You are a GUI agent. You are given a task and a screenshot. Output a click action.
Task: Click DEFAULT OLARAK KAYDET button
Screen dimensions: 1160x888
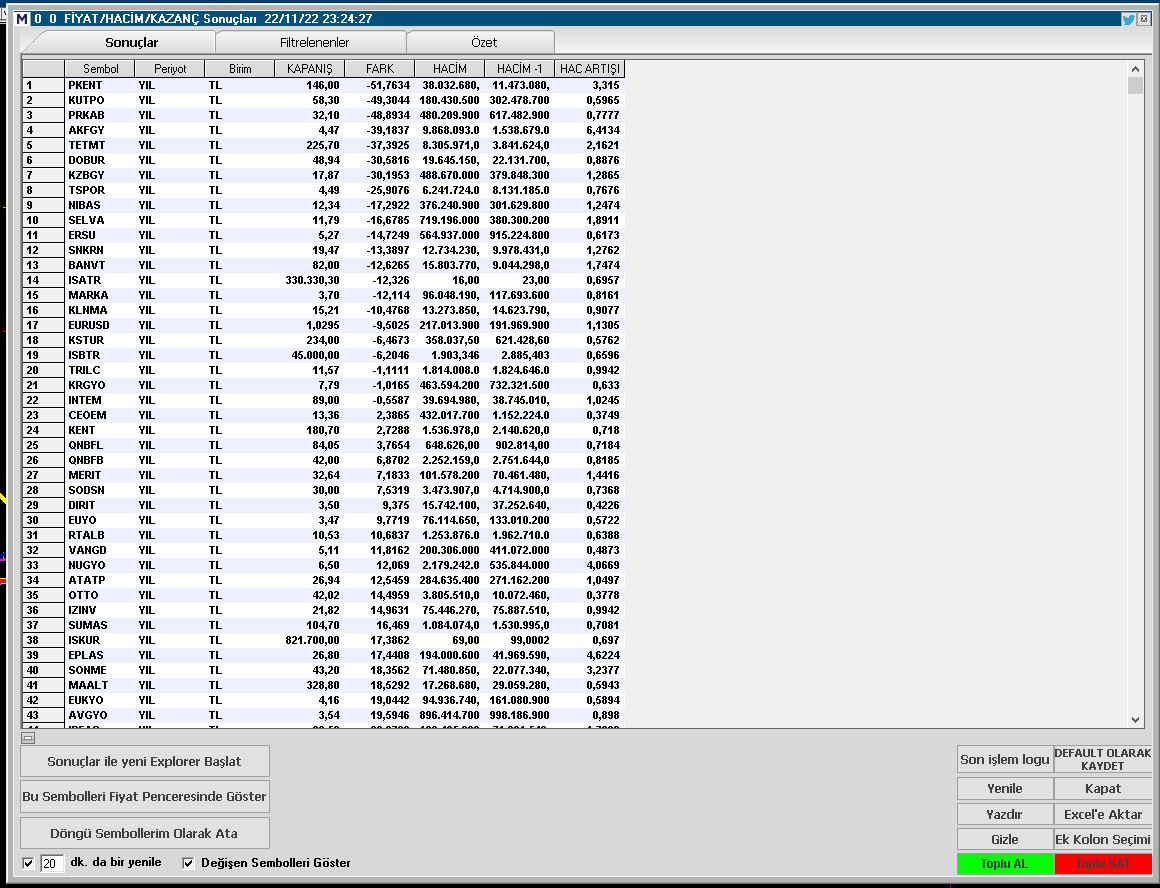[x=1102, y=759]
